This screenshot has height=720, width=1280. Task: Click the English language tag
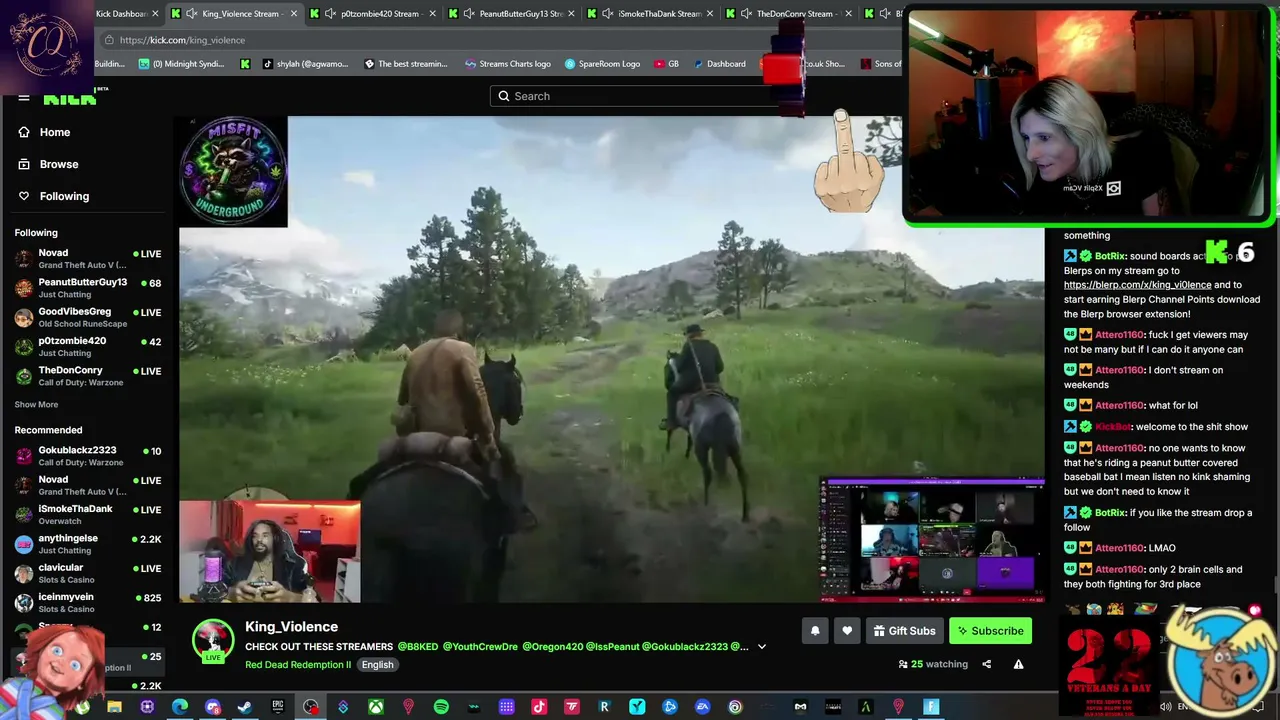[377, 665]
